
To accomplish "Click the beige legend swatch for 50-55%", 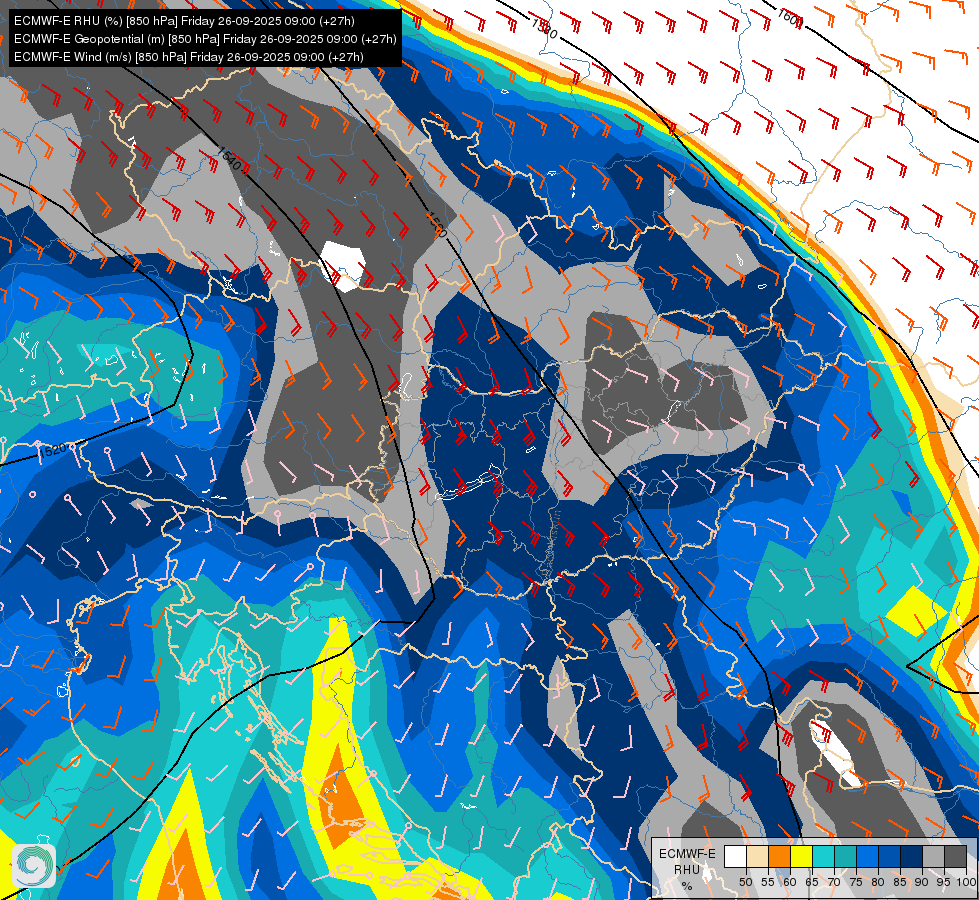I will tap(757, 856).
